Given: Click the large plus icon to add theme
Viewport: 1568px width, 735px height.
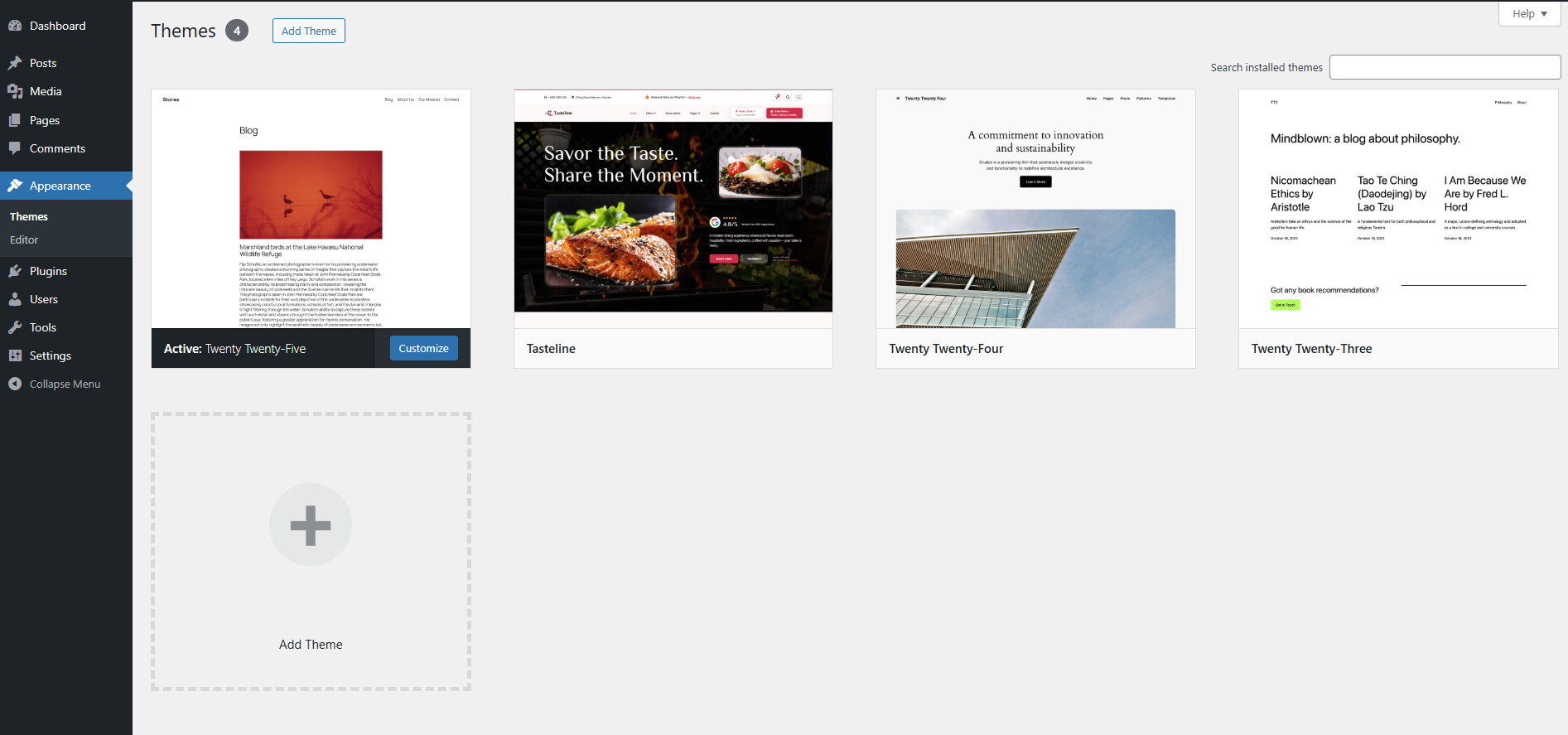Looking at the screenshot, I should (x=311, y=525).
